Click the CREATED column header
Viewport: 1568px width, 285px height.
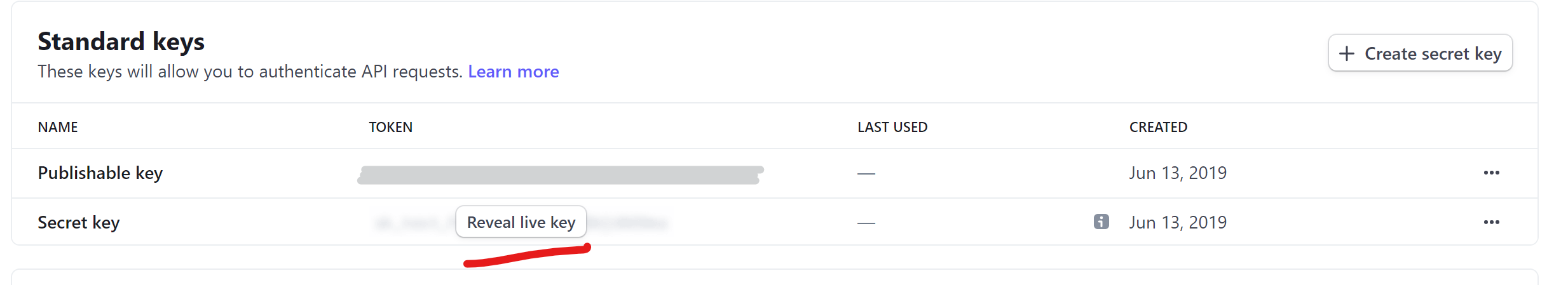click(1158, 127)
